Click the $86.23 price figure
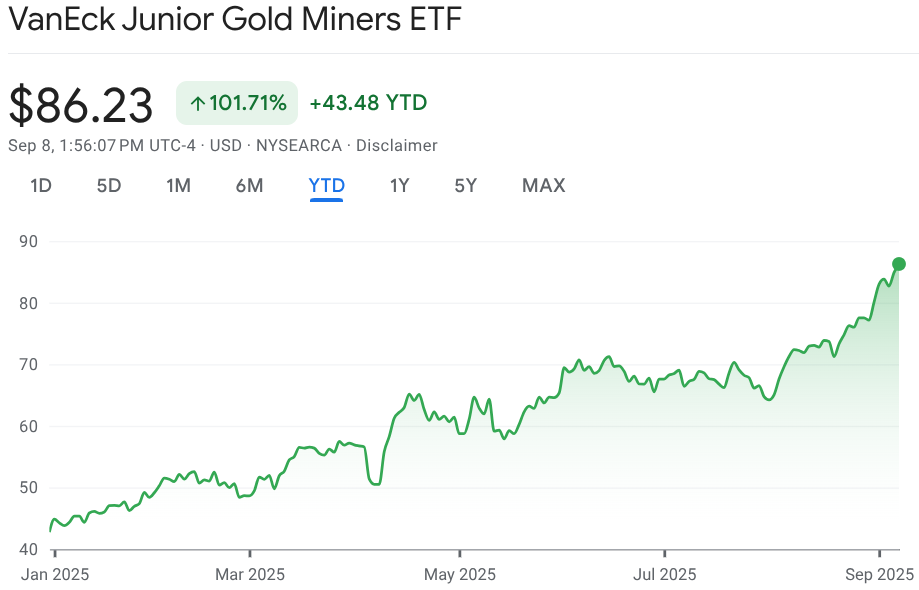 click(81, 105)
